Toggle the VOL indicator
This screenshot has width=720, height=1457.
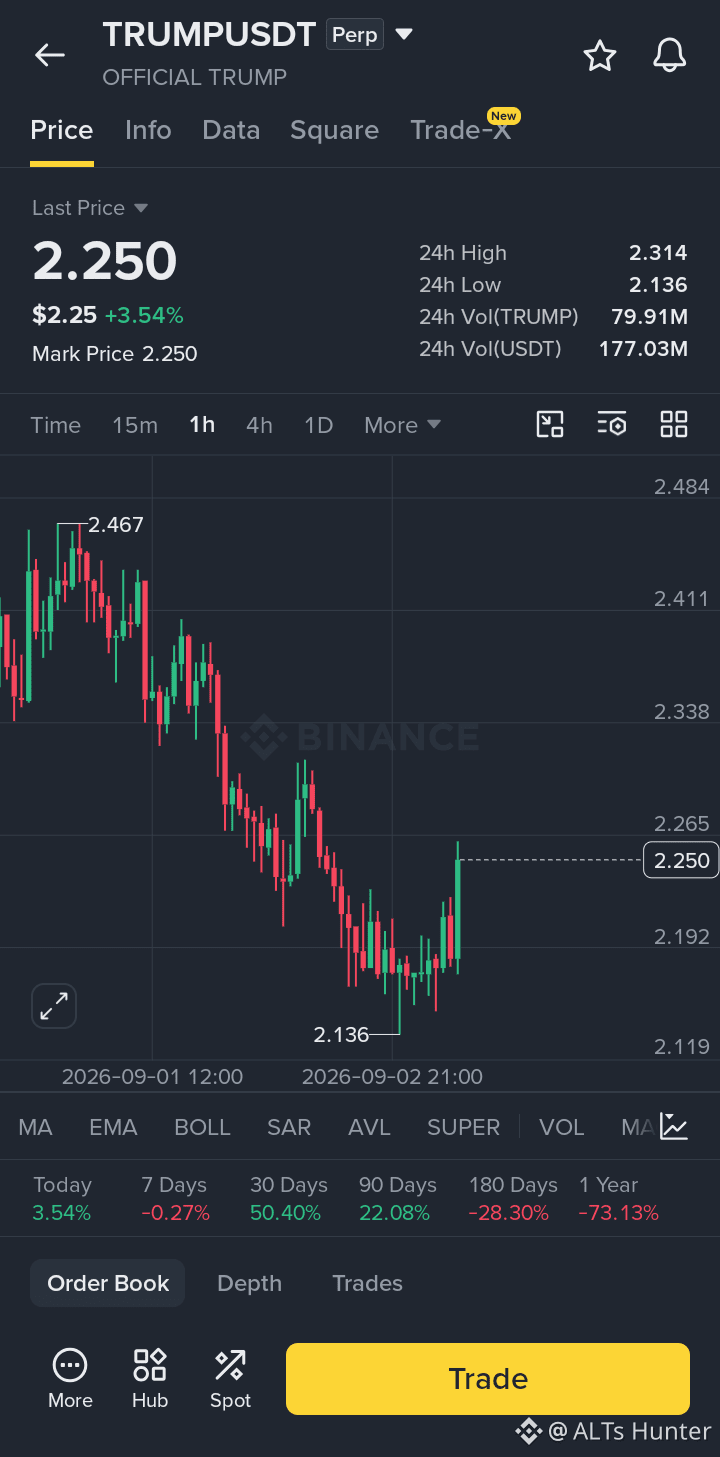tap(561, 1127)
